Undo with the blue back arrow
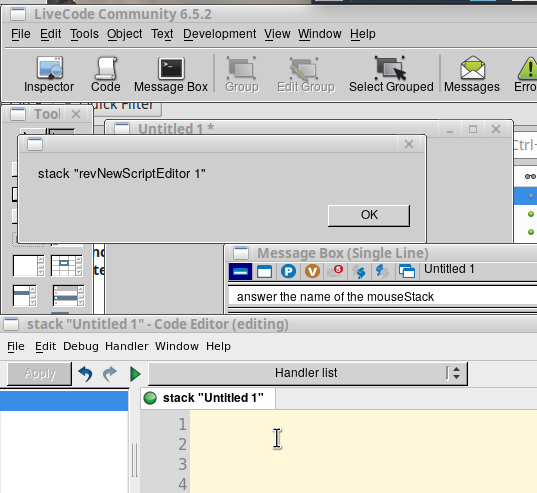 coord(85,374)
